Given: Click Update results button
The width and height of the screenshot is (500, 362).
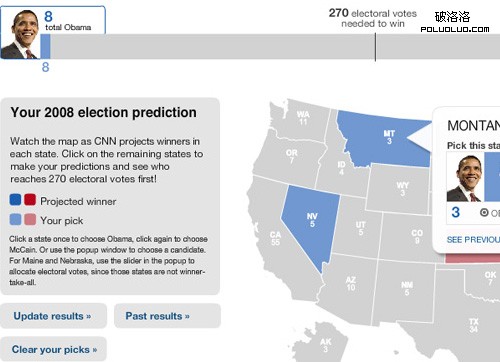Looking at the screenshot, I should [53, 316].
